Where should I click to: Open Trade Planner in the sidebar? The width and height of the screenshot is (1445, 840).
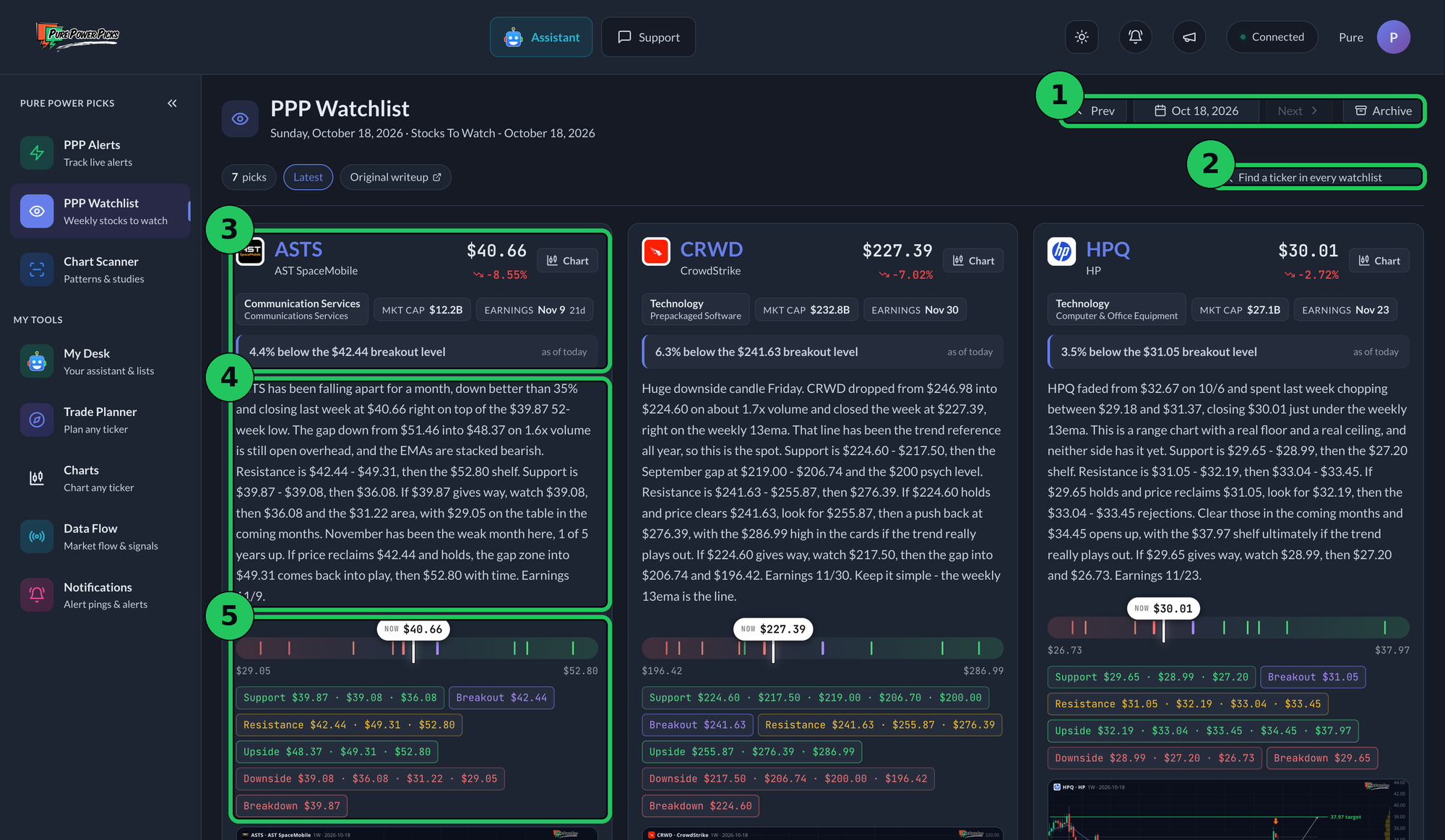coord(100,420)
